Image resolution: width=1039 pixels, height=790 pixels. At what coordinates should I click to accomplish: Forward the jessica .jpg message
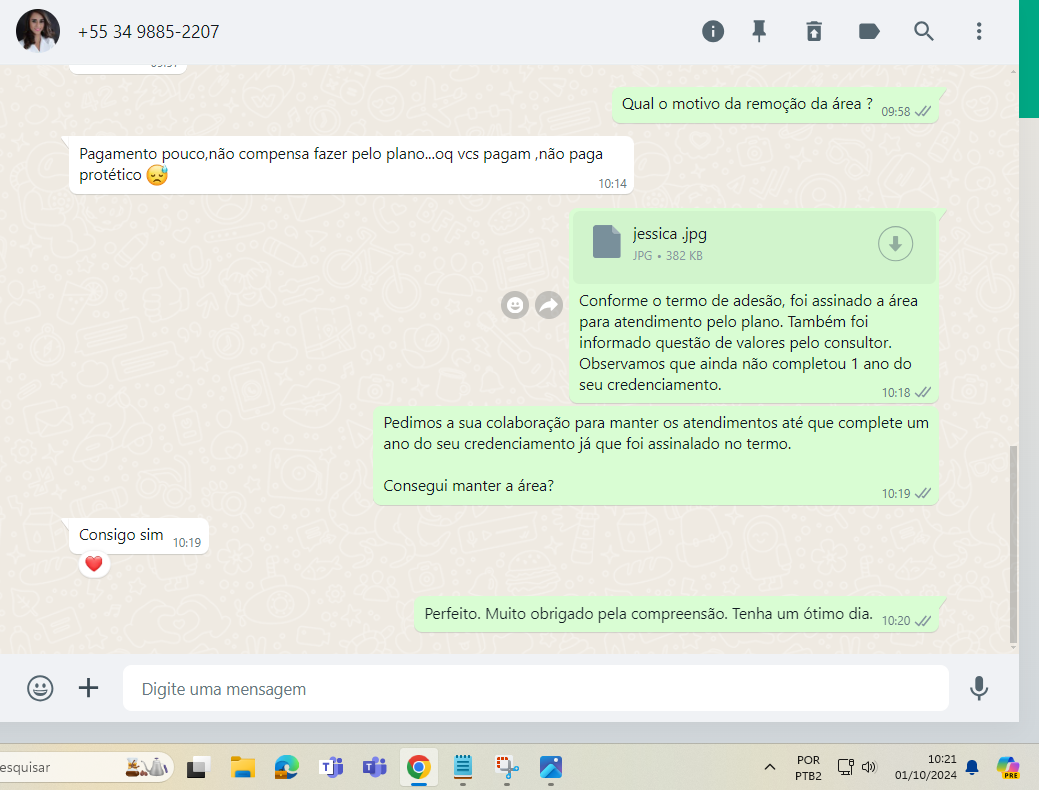pyautogui.click(x=549, y=306)
